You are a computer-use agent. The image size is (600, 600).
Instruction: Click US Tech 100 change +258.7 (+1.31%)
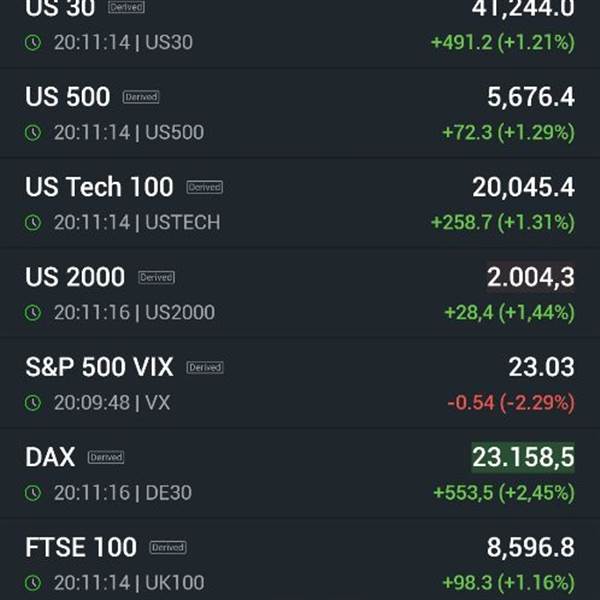click(x=503, y=223)
